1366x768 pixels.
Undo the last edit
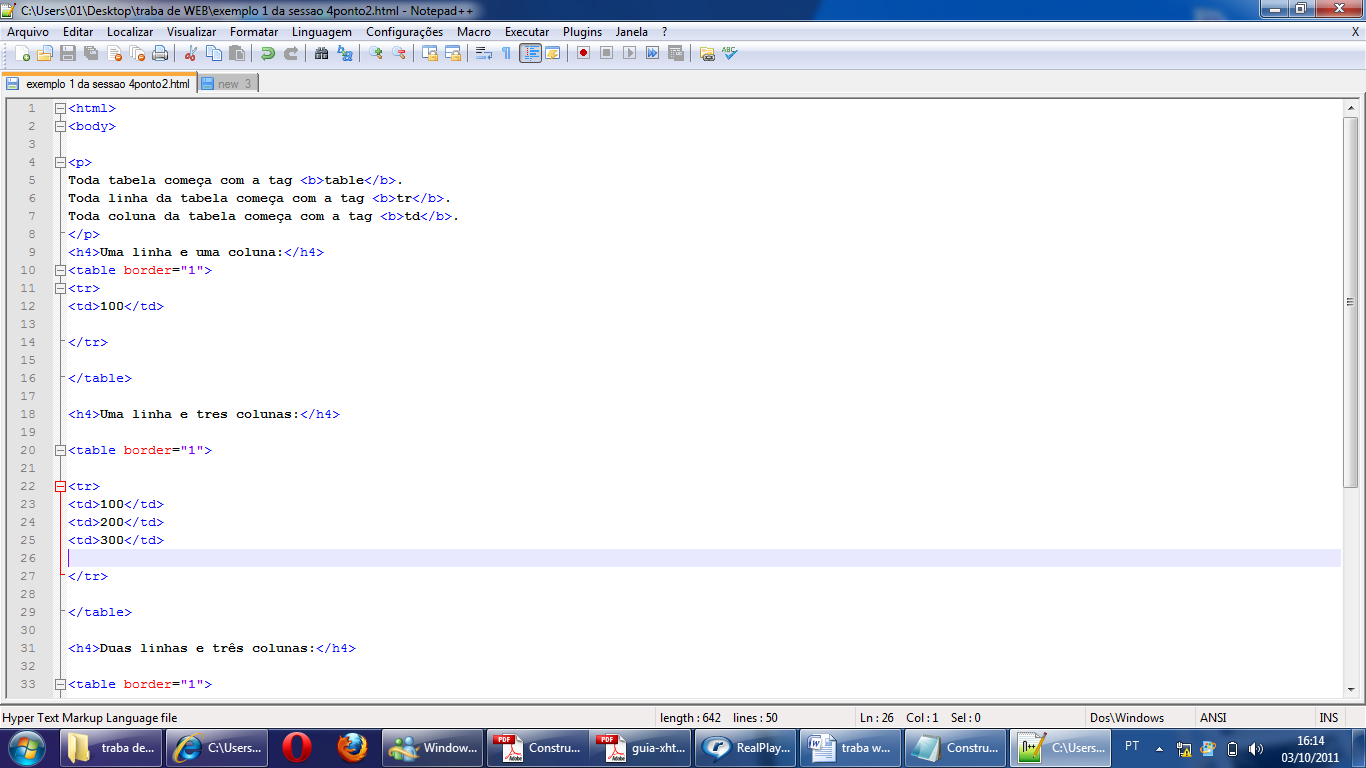coord(268,53)
